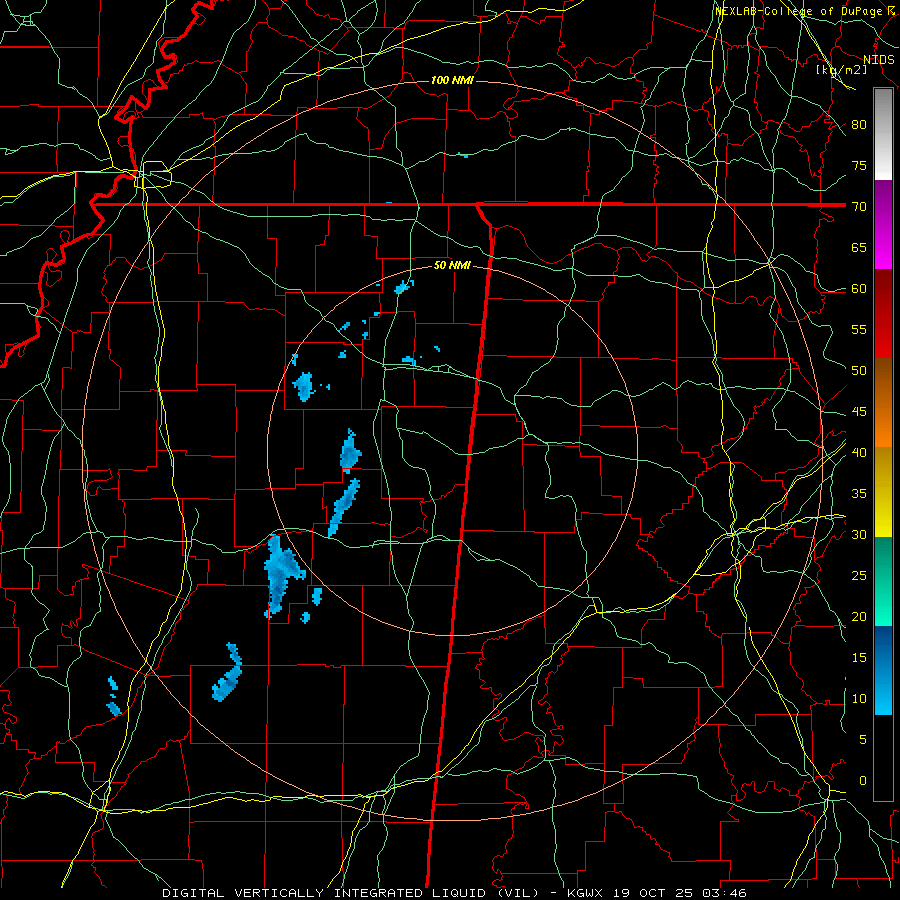
Task: Click the DIGITAL VERTICALLY INTEGRATED LIQUID (VIL) title
Action: tap(351, 893)
